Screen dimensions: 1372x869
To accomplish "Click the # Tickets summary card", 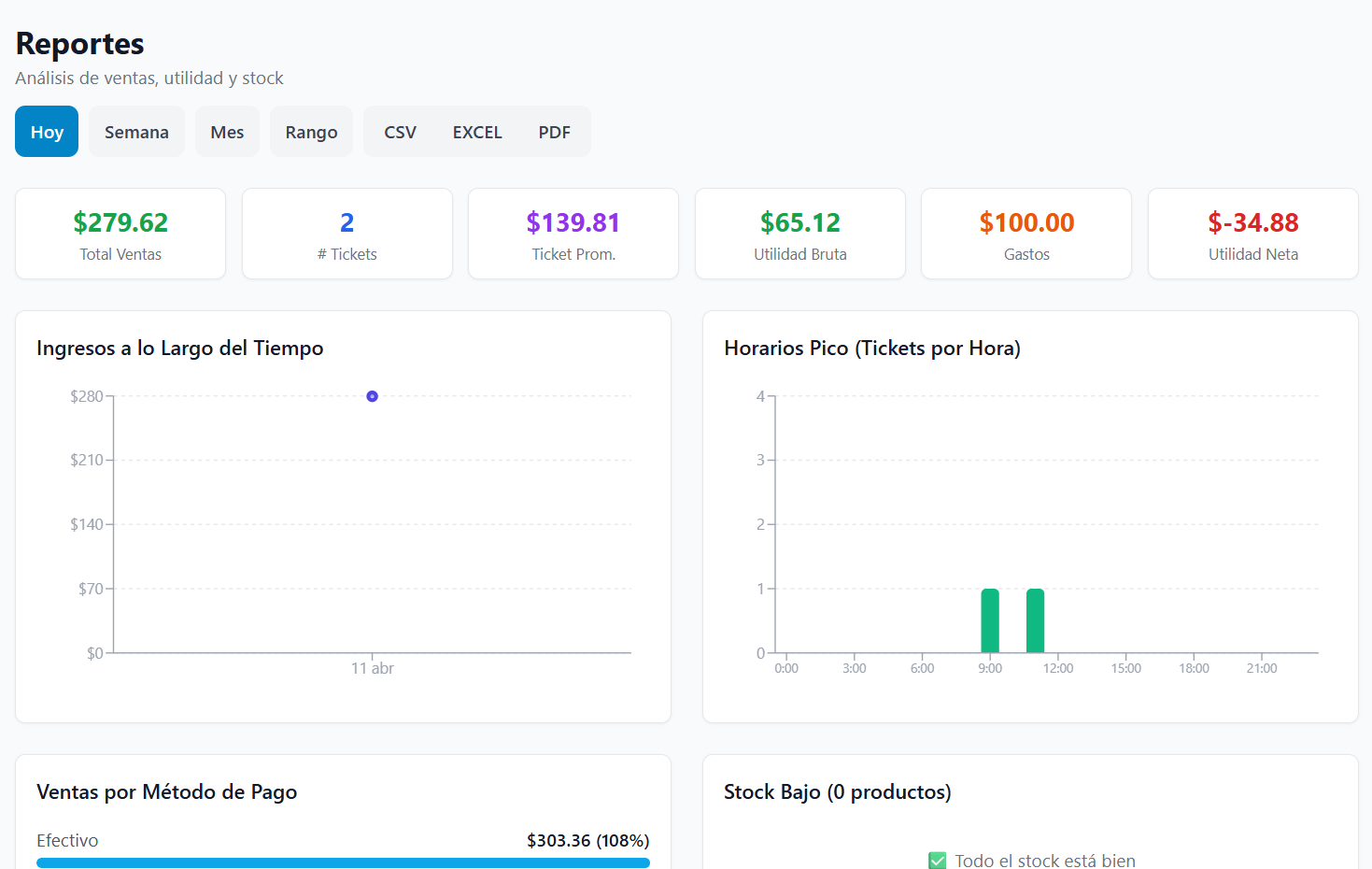I will point(347,234).
